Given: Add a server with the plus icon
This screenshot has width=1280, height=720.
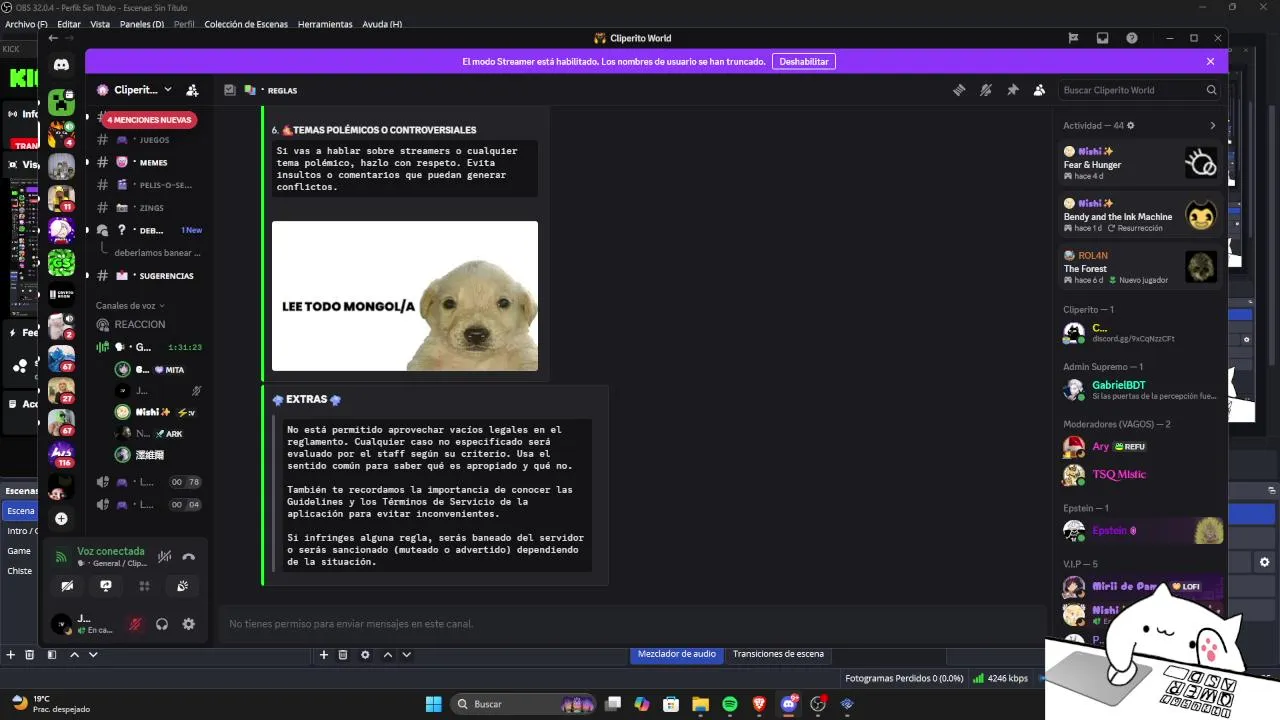Looking at the screenshot, I should (x=61, y=519).
